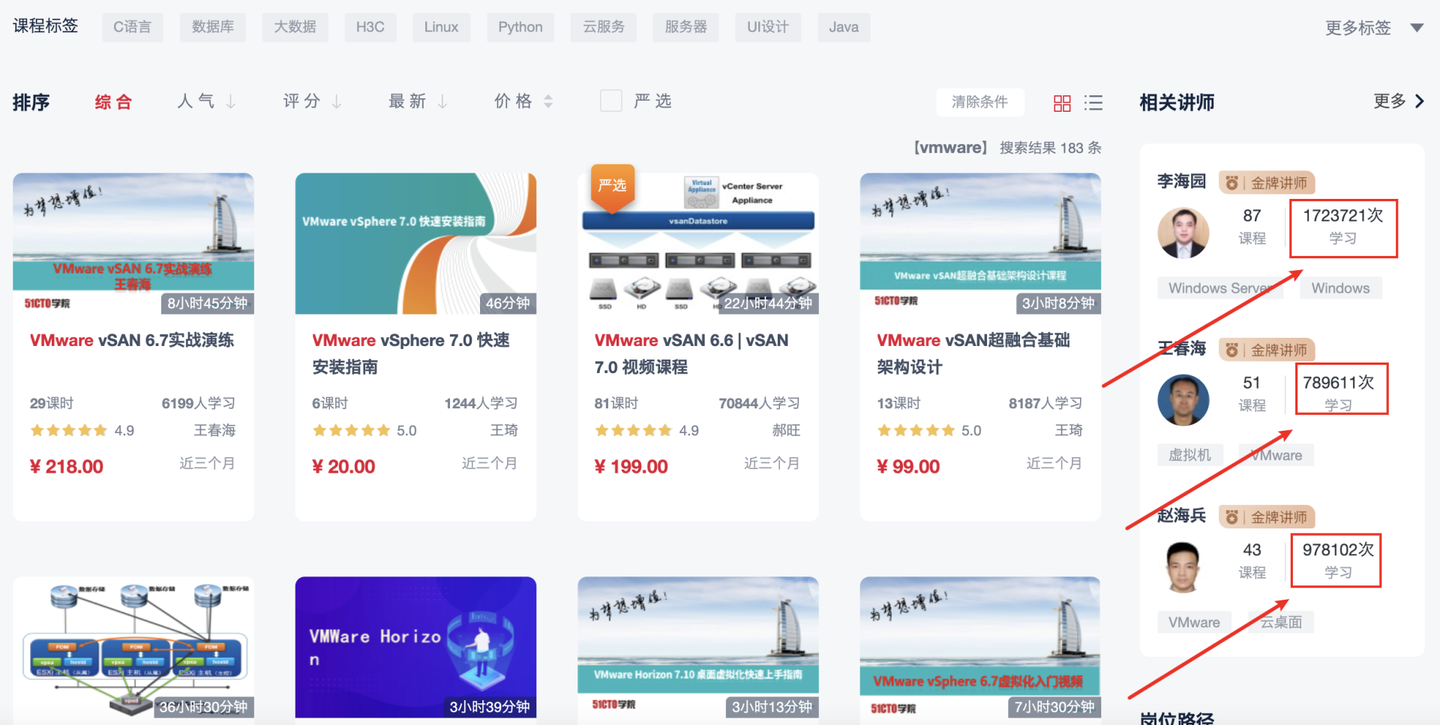Open Horizon 7.10 桌面虚拟化快速上手指南 thumbnail
1440x725 pixels.
(698, 647)
